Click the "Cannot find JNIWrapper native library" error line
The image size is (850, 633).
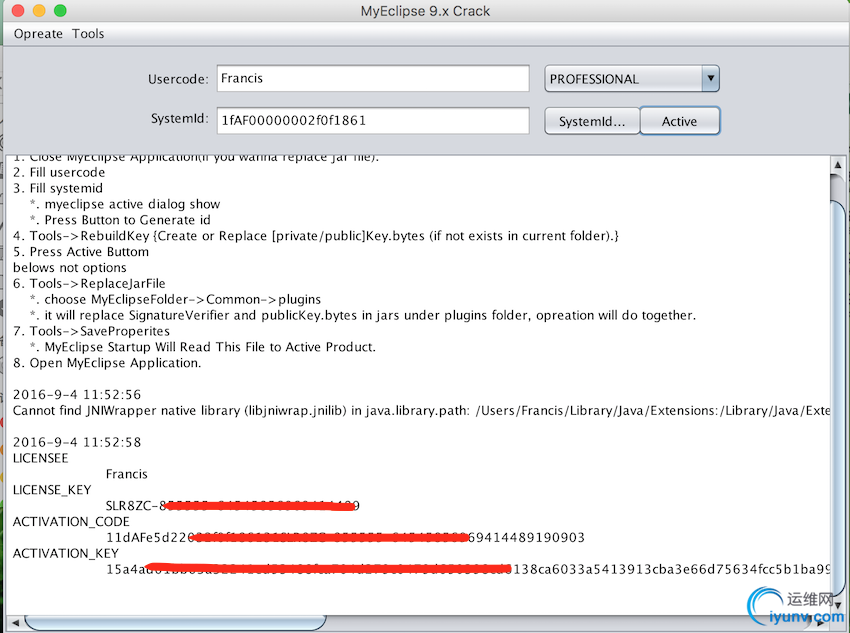point(421,411)
